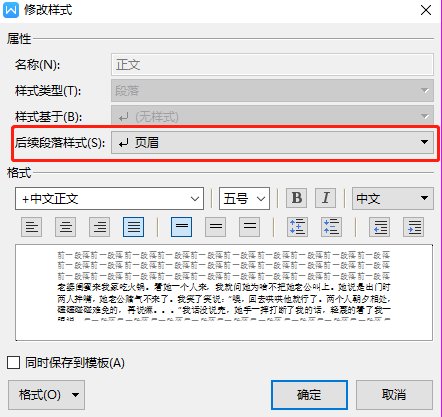Open the +中文正文 font dropdown

109,199
